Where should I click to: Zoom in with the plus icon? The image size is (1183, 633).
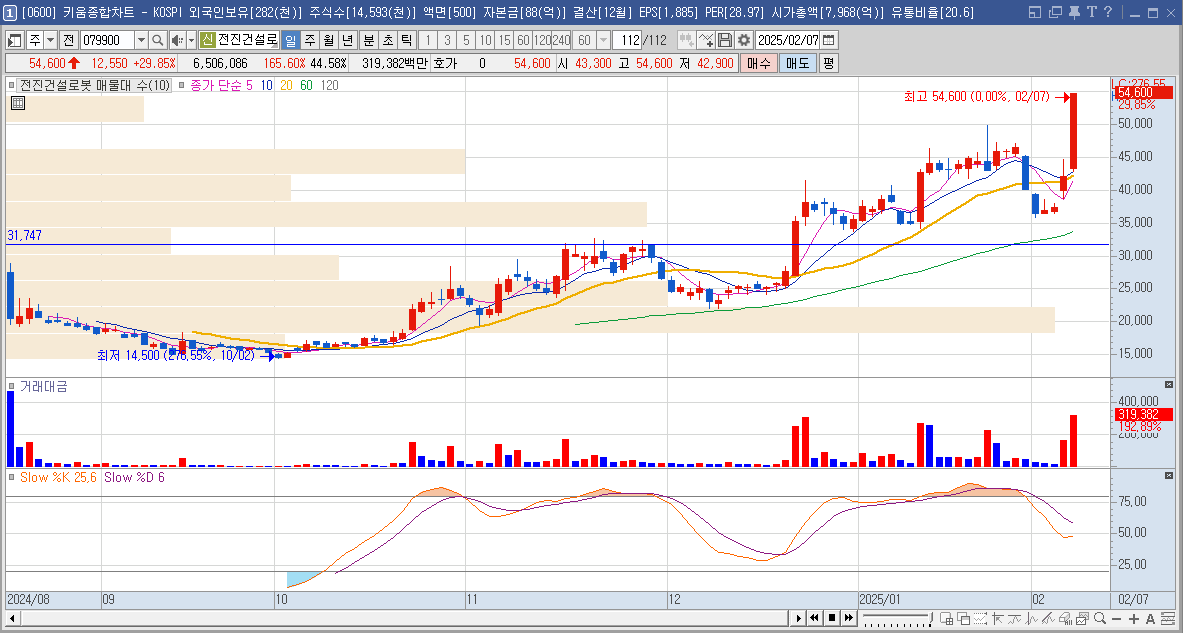1134,619
